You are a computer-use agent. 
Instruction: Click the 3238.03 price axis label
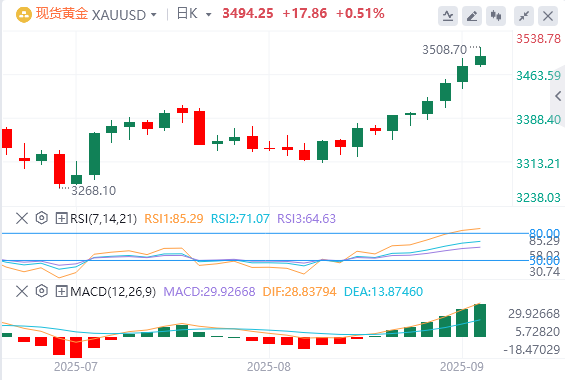pyautogui.click(x=539, y=197)
